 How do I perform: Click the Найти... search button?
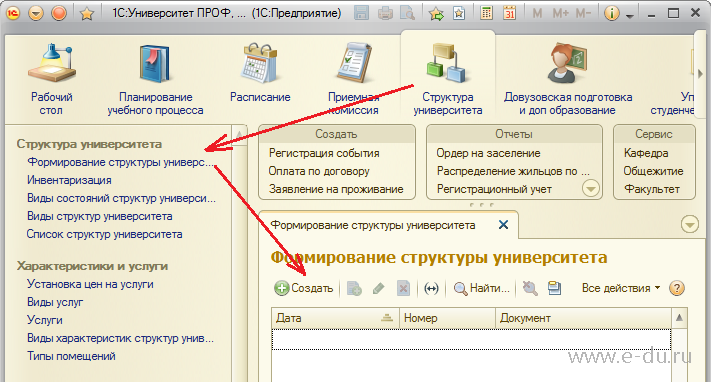(x=482, y=288)
